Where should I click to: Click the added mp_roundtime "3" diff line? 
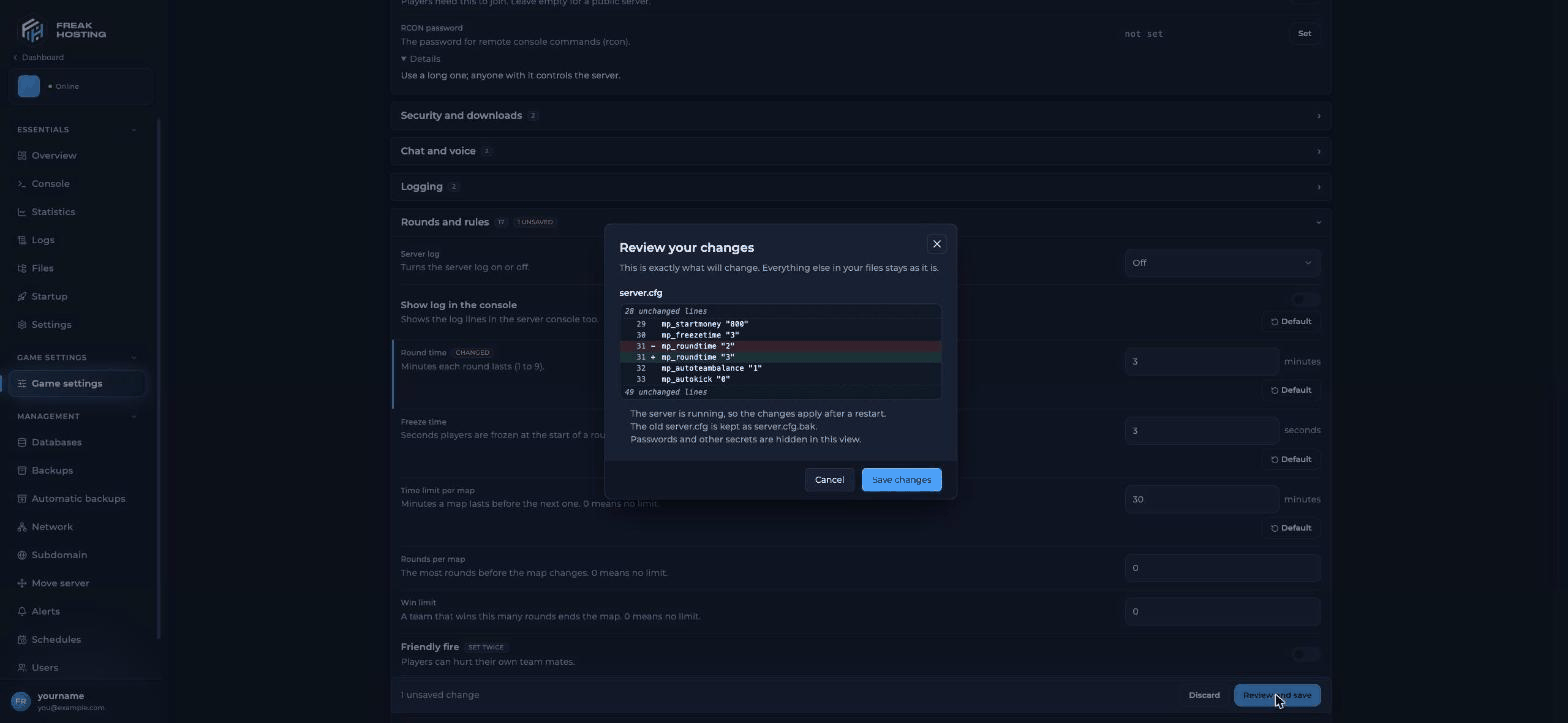[780, 357]
